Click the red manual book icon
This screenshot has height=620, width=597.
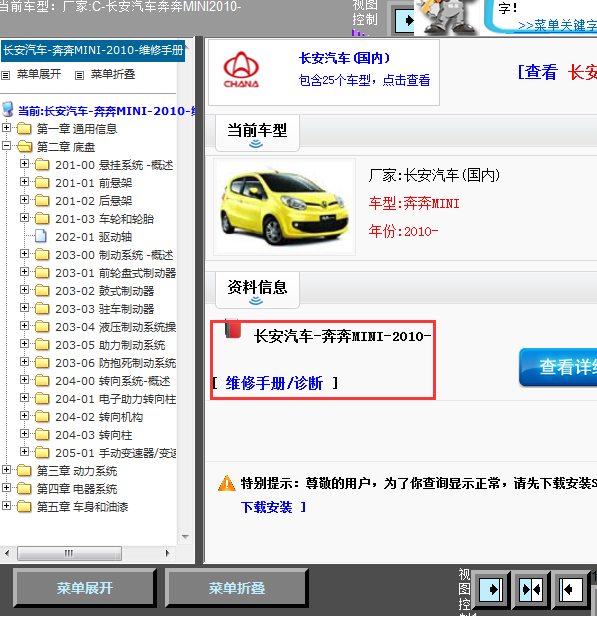(233, 329)
